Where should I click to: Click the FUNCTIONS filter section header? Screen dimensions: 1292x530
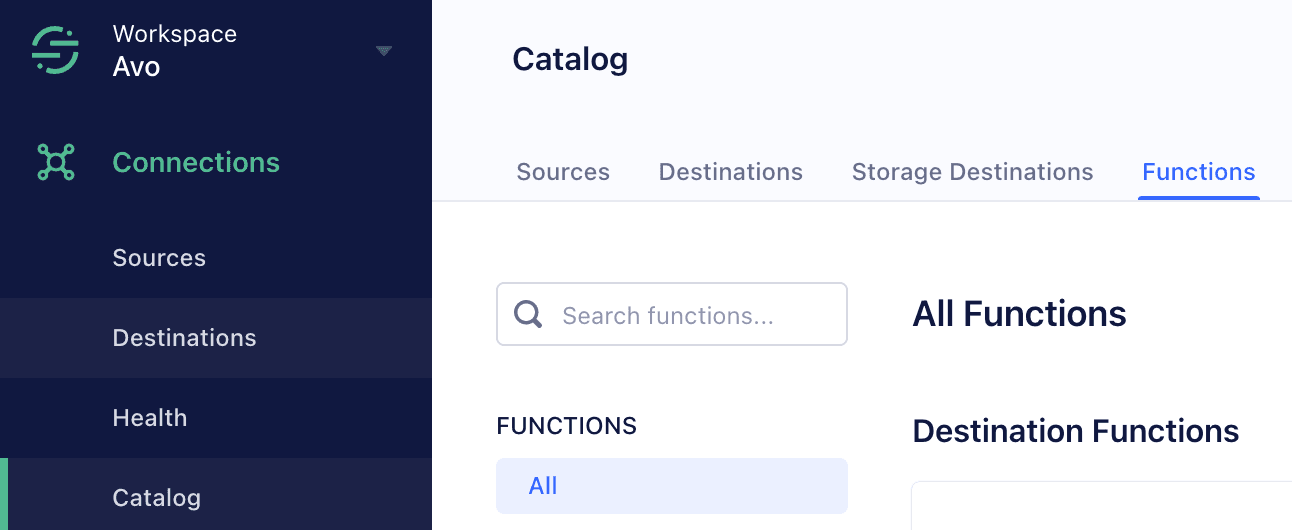566,426
